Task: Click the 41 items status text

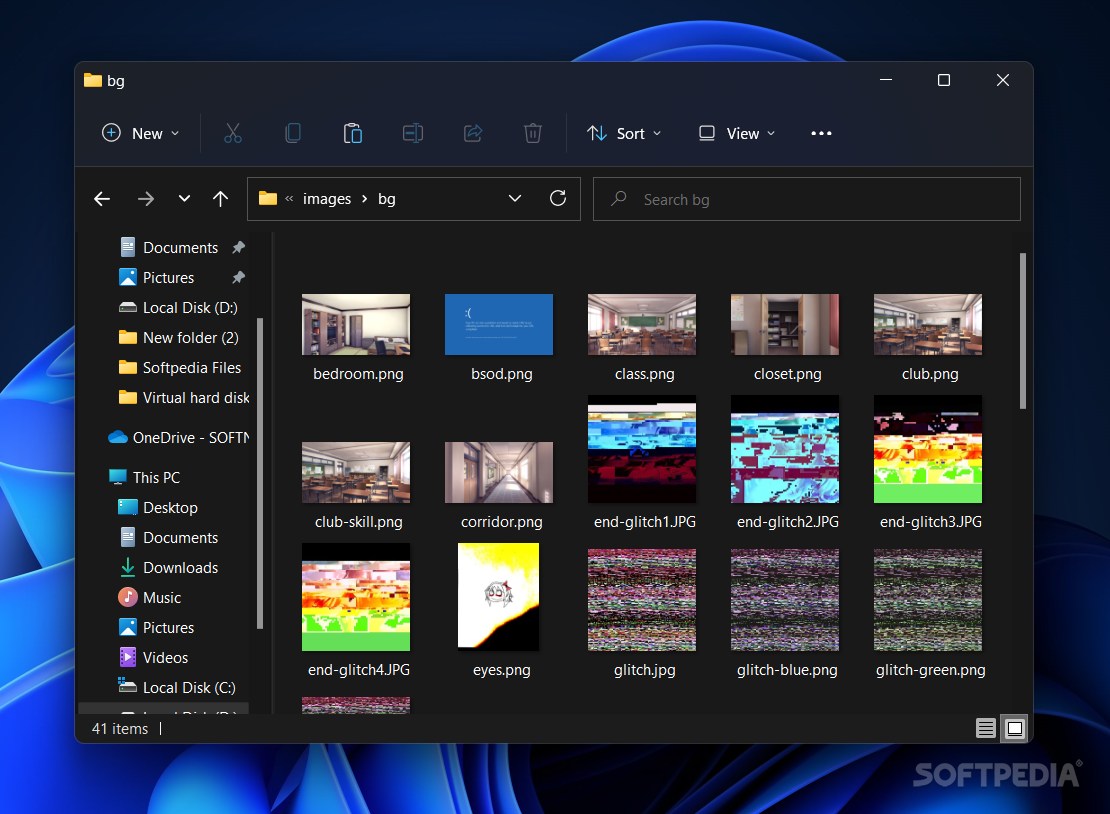Action: (x=120, y=728)
